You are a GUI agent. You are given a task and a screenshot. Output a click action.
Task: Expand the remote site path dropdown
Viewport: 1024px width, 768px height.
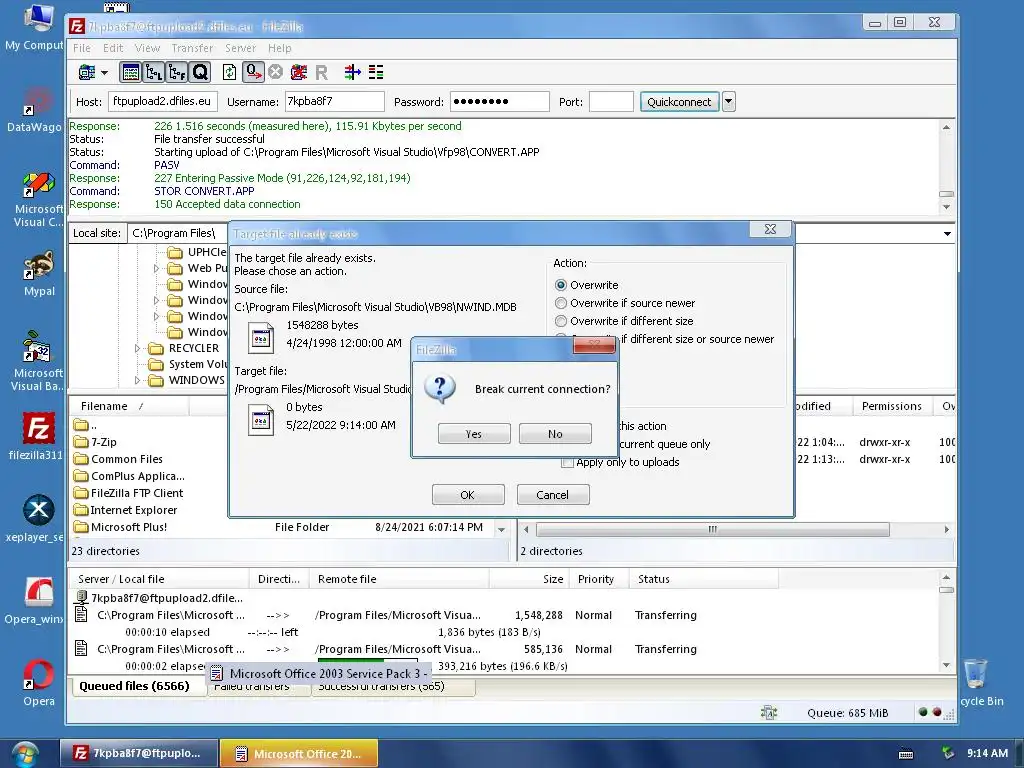click(947, 234)
